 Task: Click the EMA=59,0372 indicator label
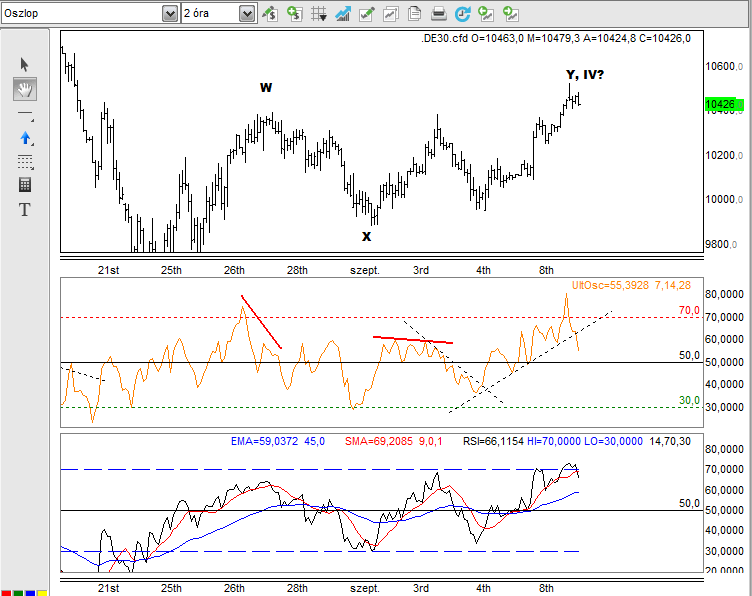point(264,441)
